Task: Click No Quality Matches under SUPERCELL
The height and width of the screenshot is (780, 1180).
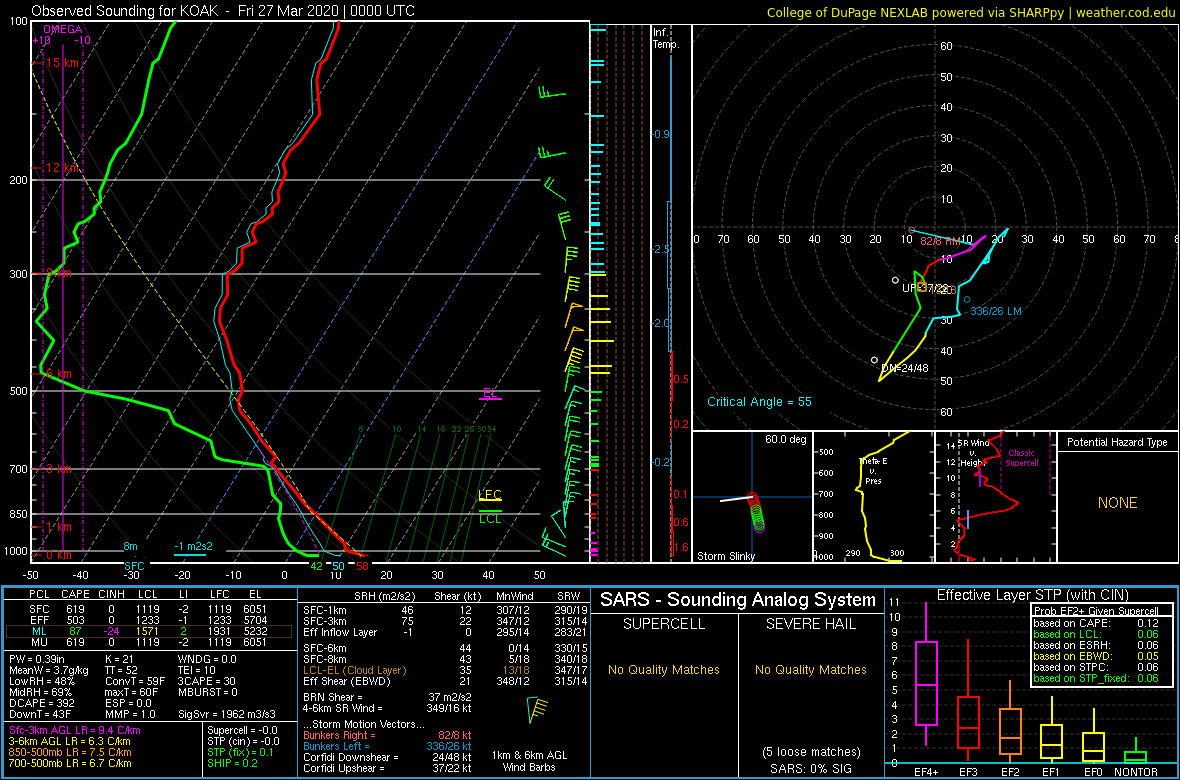Action: [664, 669]
